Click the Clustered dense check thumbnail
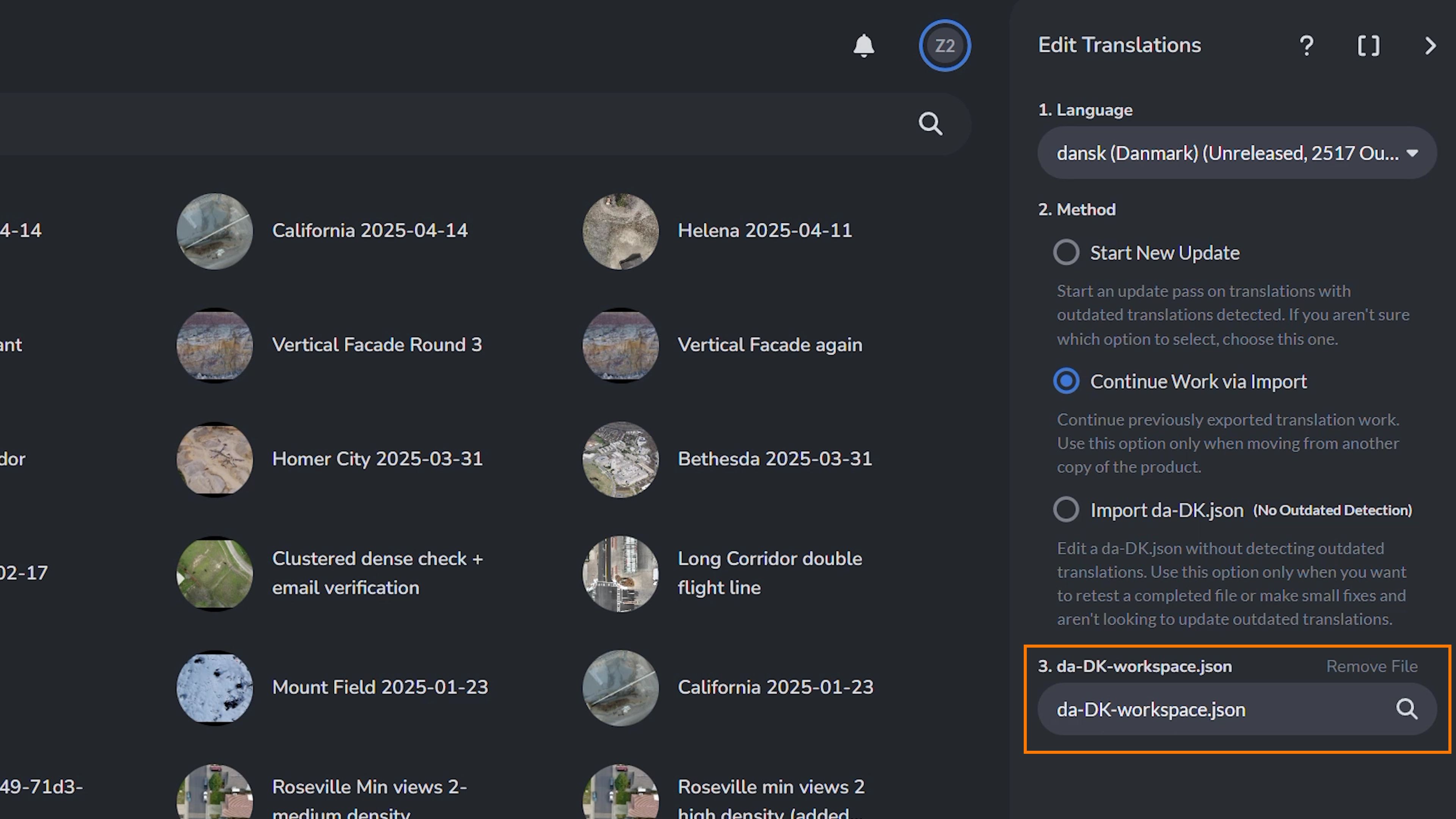1456x819 pixels. [214, 574]
